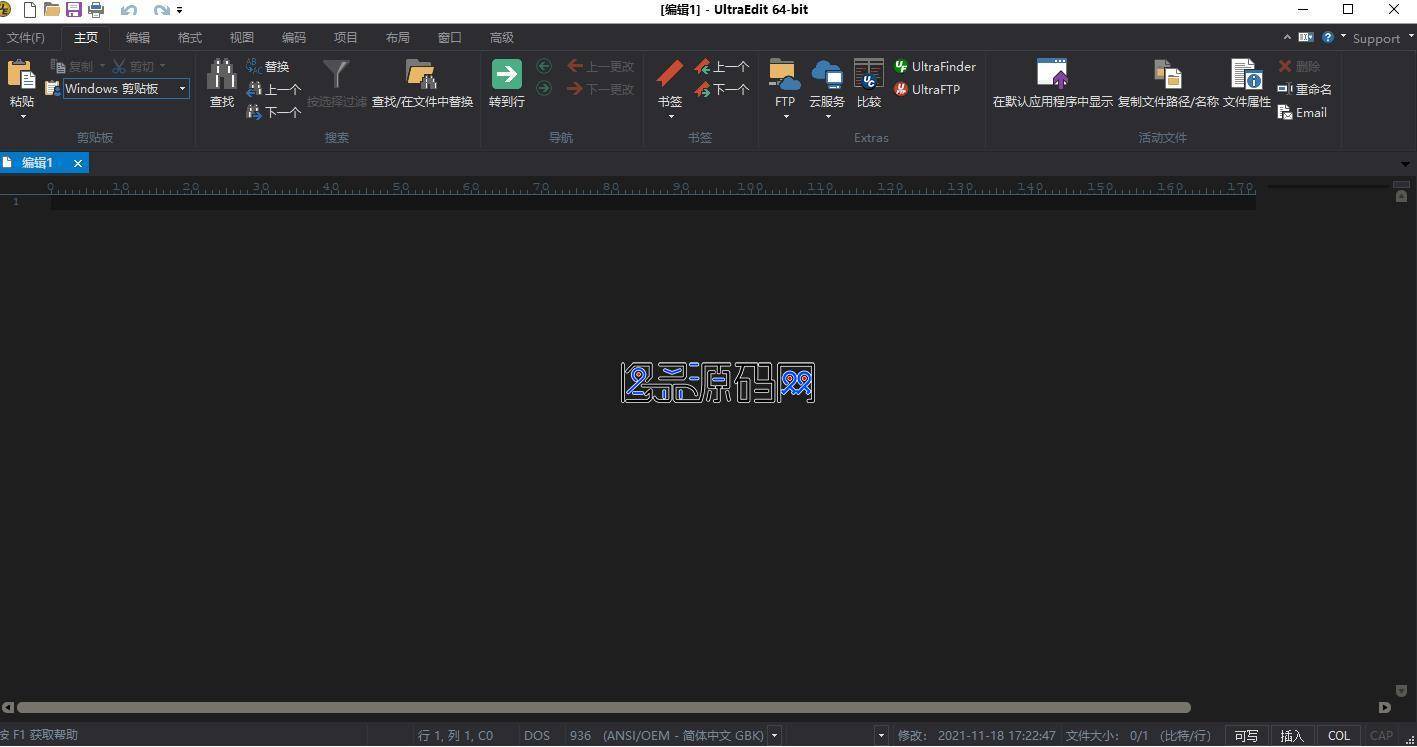Save the document with the floppy disk icon
This screenshot has height=747, width=1417.
73,10
